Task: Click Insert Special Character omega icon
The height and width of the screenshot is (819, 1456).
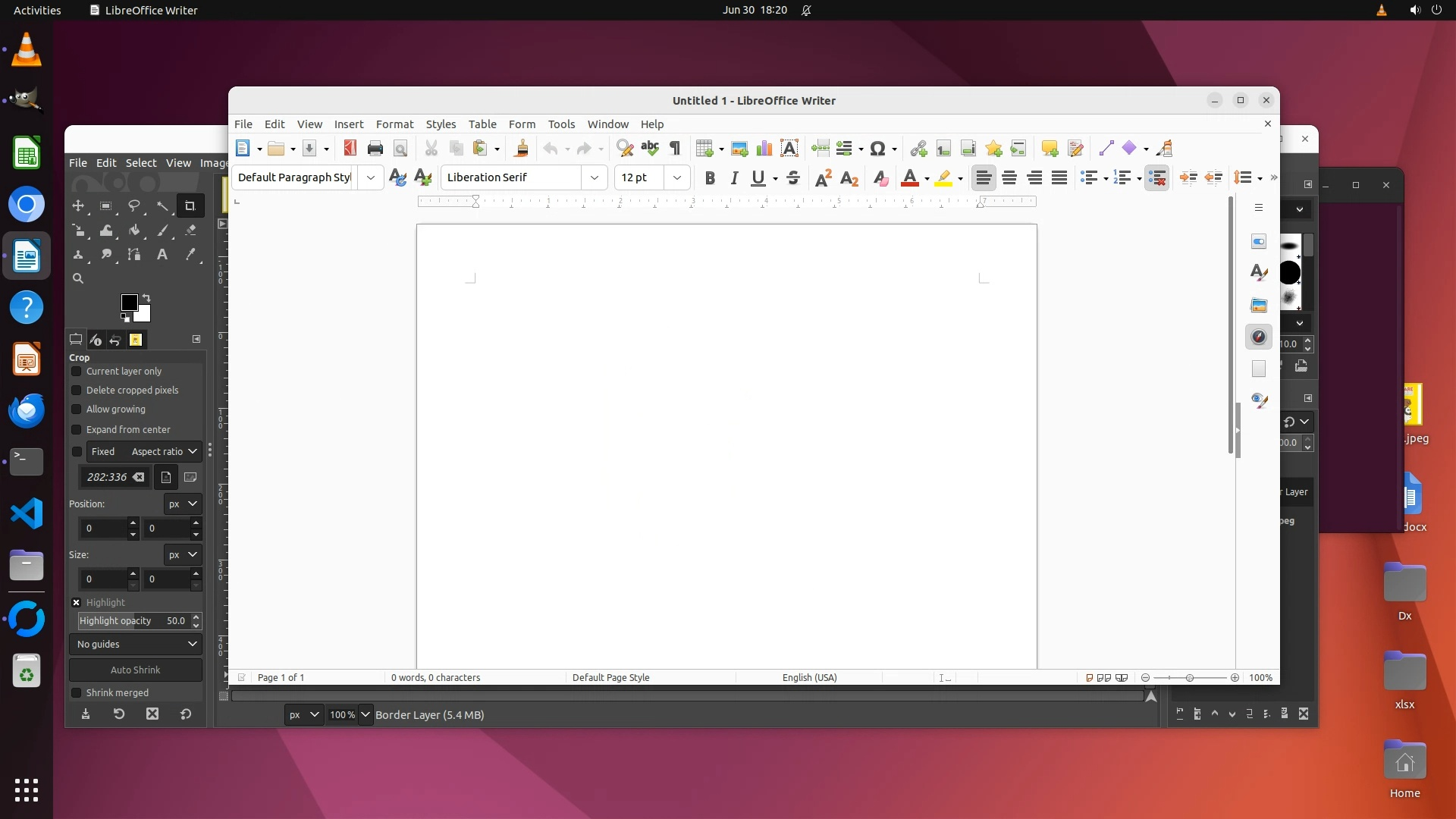Action: (877, 149)
